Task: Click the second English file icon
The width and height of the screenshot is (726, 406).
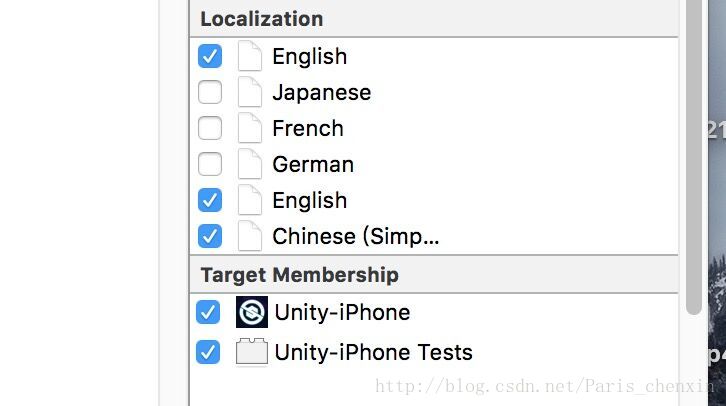Action: pyautogui.click(x=250, y=201)
